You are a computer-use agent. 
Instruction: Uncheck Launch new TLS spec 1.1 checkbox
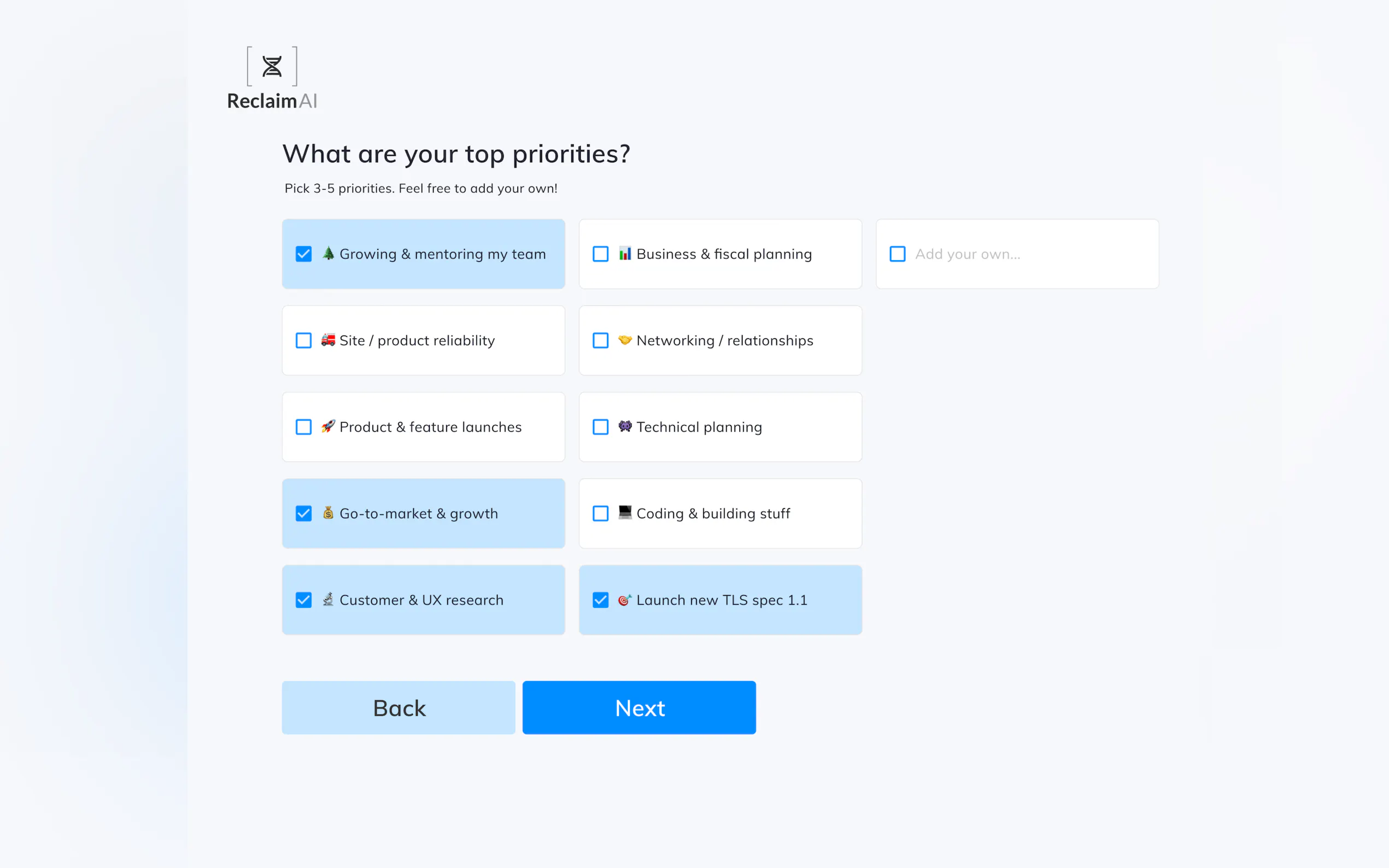[600, 600]
